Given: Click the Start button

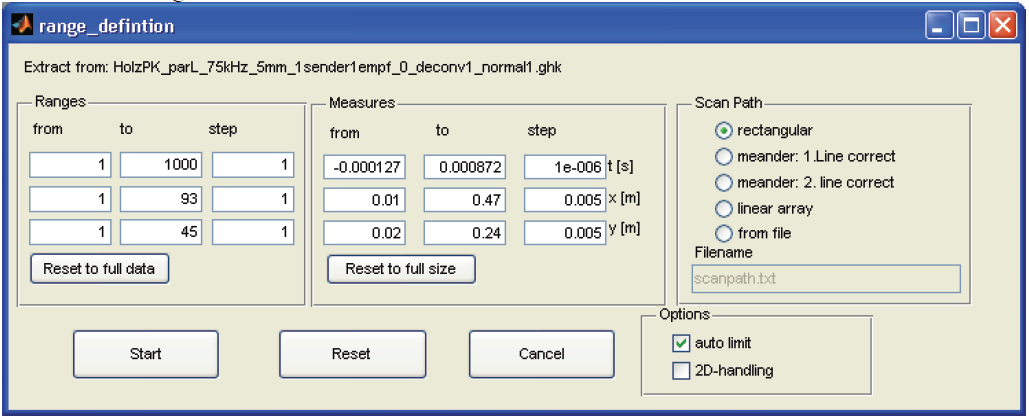Looking at the screenshot, I should [146, 354].
